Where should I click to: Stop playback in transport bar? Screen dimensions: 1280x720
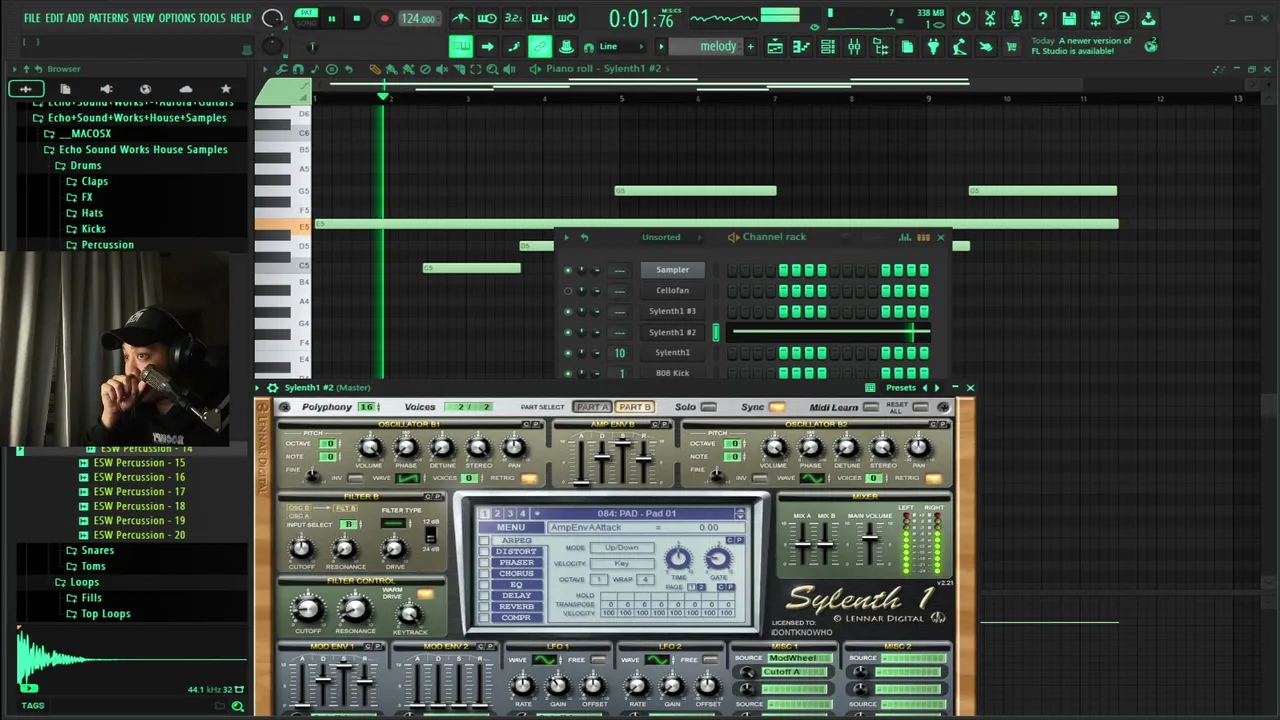point(356,19)
